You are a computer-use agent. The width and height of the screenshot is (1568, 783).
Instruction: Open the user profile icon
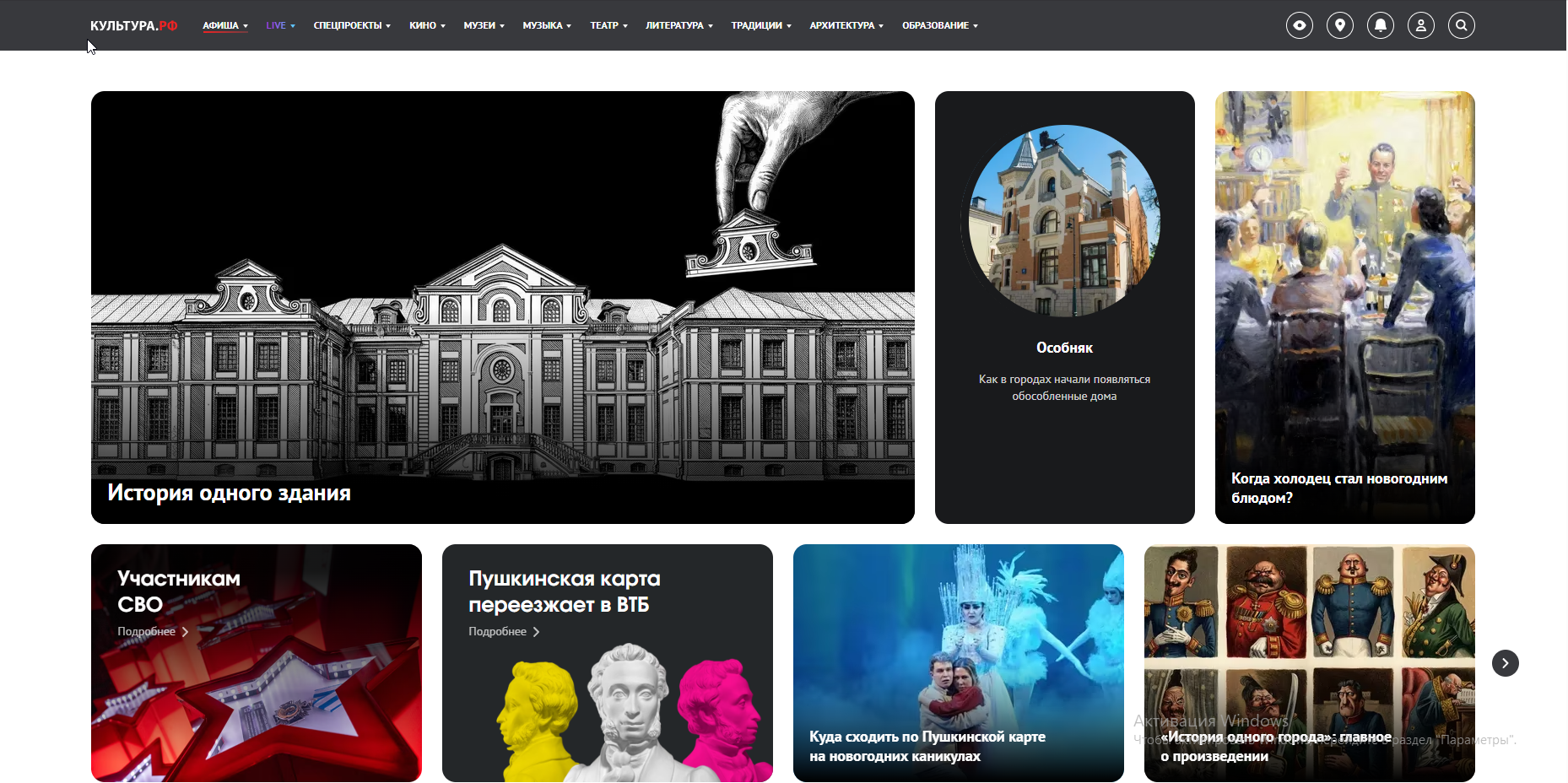[x=1420, y=25]
